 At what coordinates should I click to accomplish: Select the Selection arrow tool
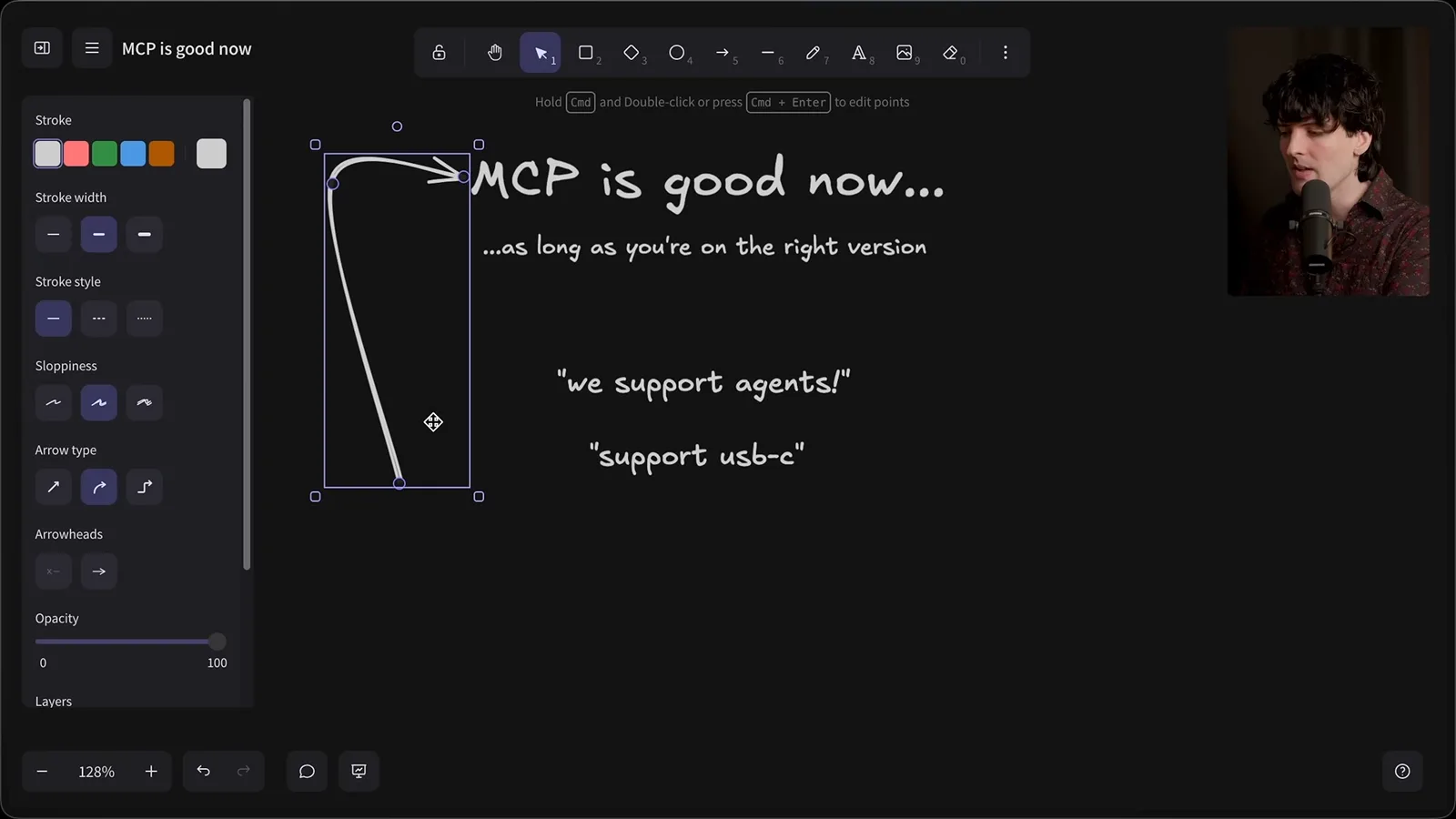point(541,53)
